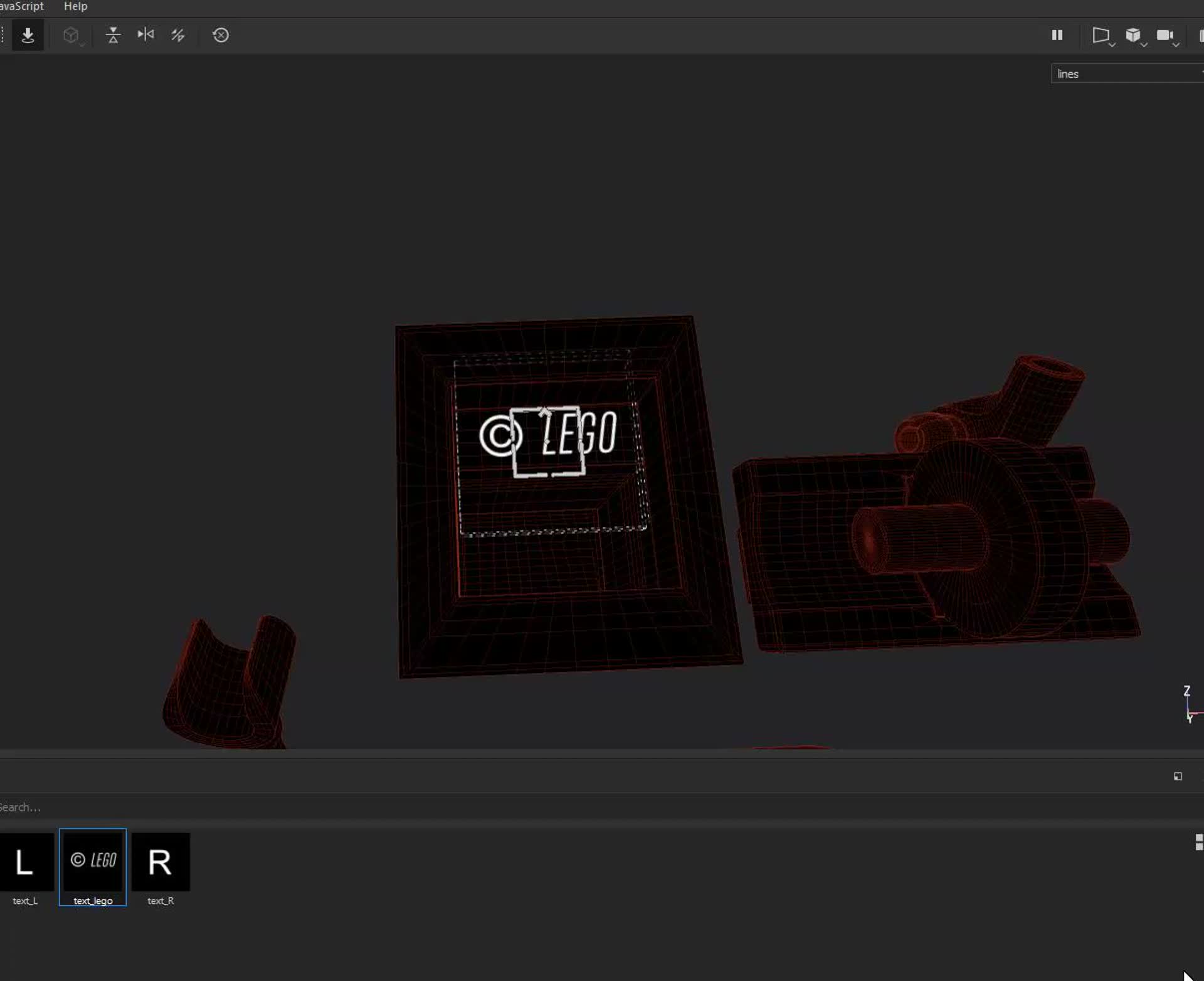Select the text_lego thumbnail
Image resolution: width=1204 pixels, height=981 pixels.
93,867
